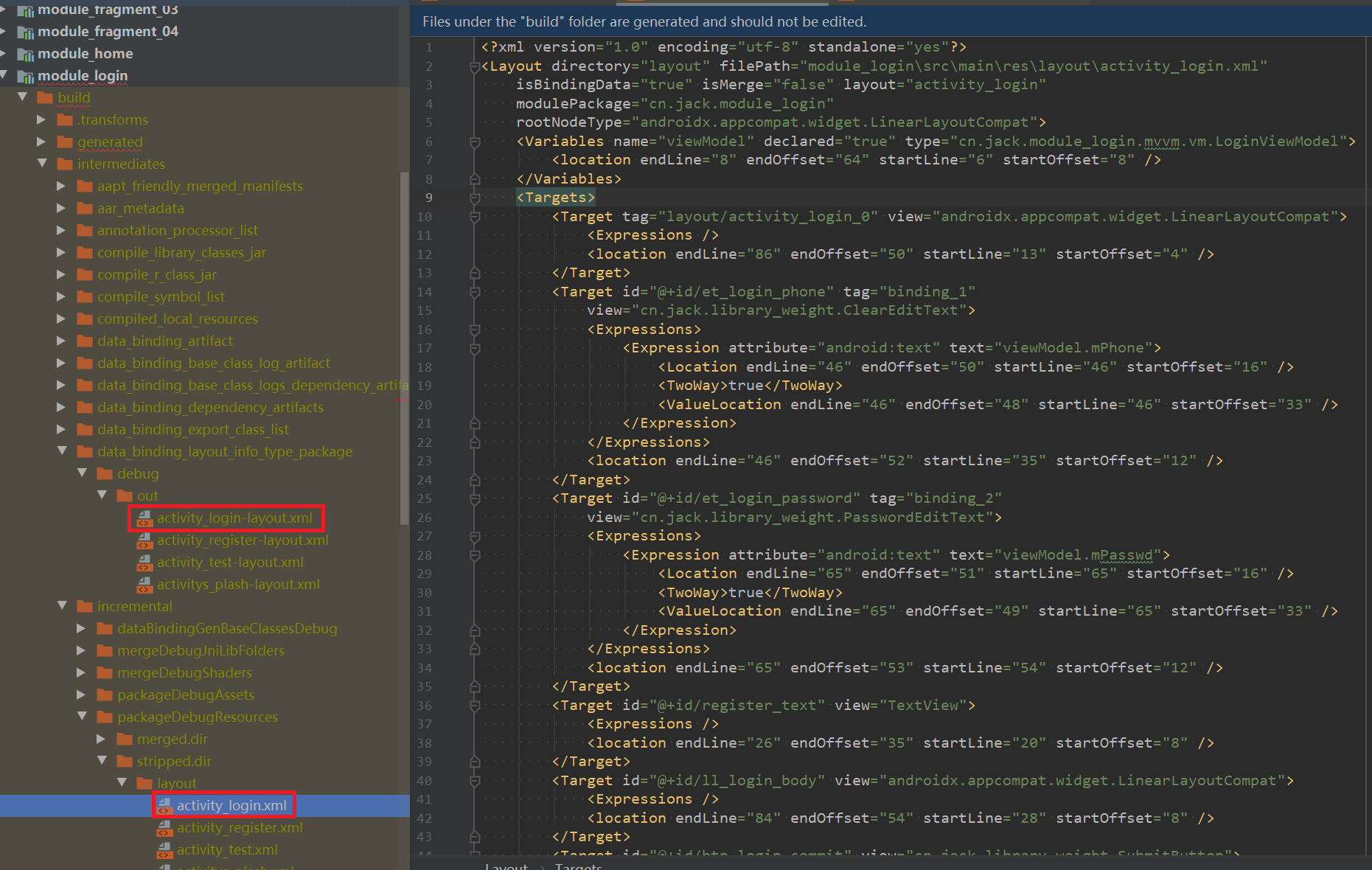Click the mergeDebugShaders folder icon
The height and width of the screenshot is (870, 1372).
(x=105, y=672)
